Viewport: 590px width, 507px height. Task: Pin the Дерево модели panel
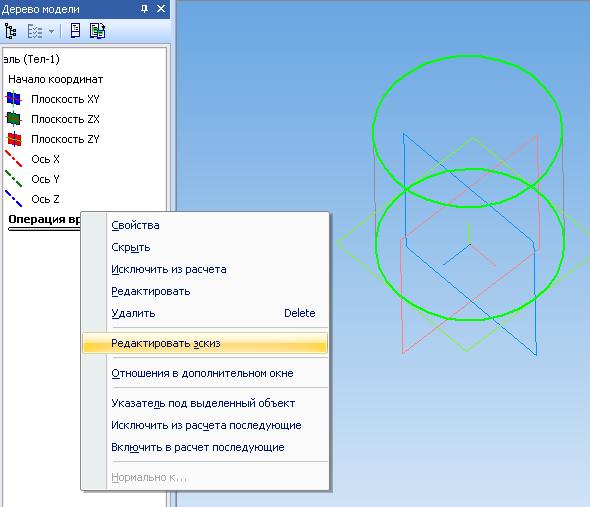click(x=144, y=9)
